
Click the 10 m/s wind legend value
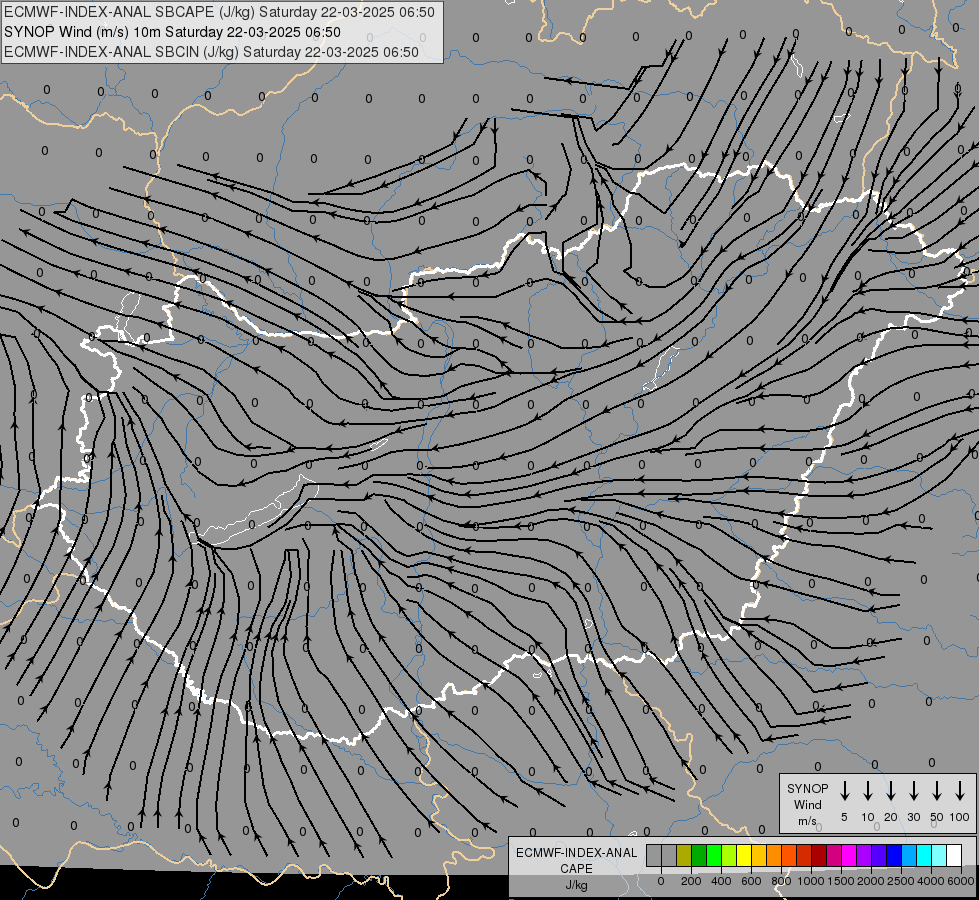click(x=867, y=817)
